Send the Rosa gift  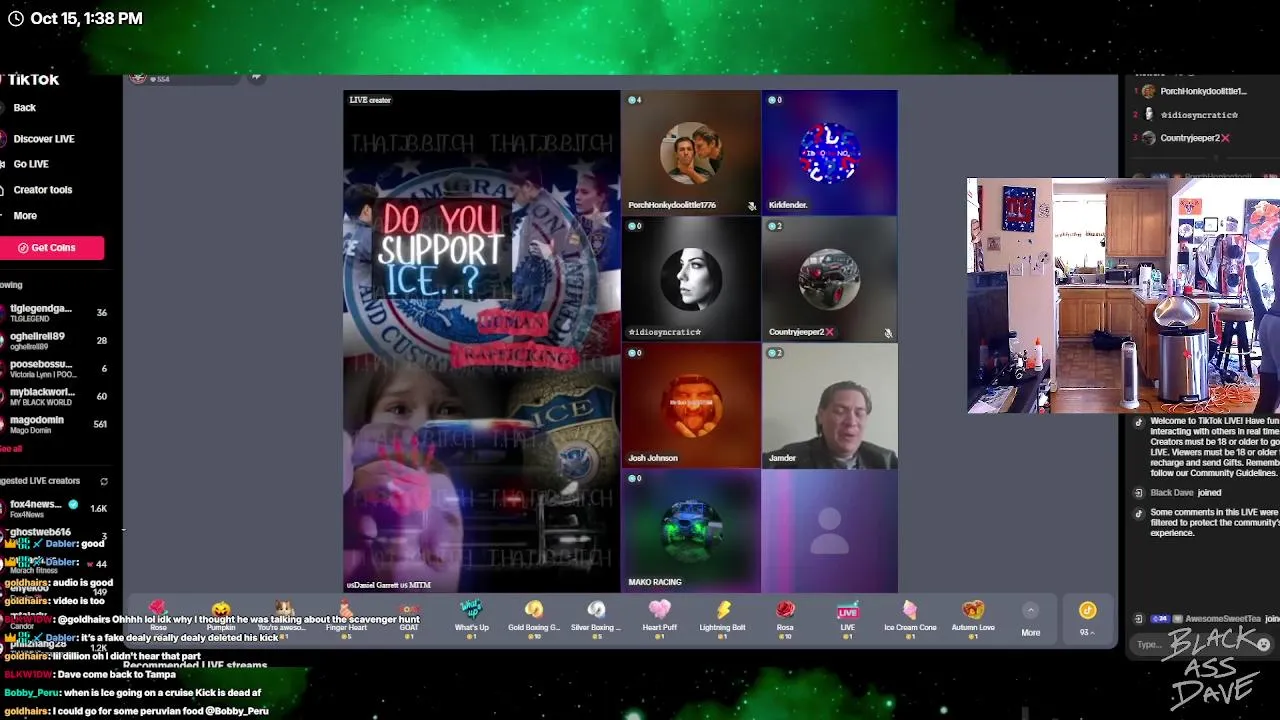(x=785, y=618)
